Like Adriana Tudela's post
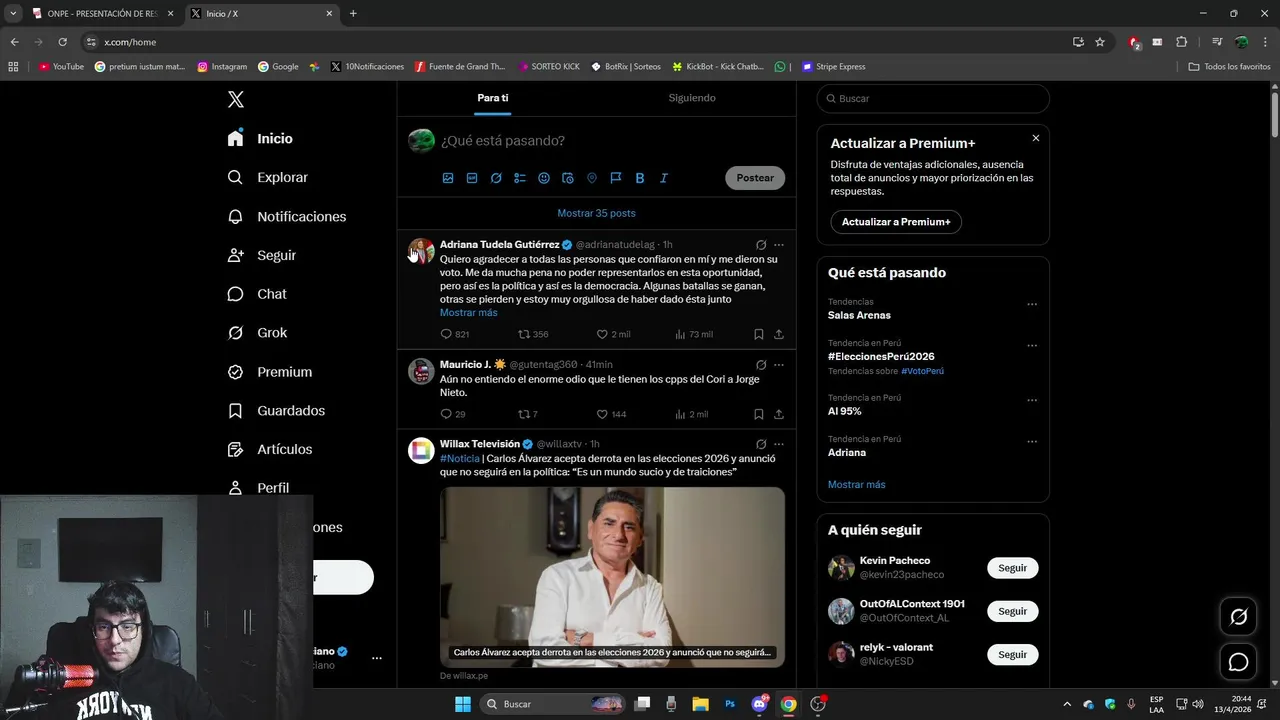 pos(613,334)
